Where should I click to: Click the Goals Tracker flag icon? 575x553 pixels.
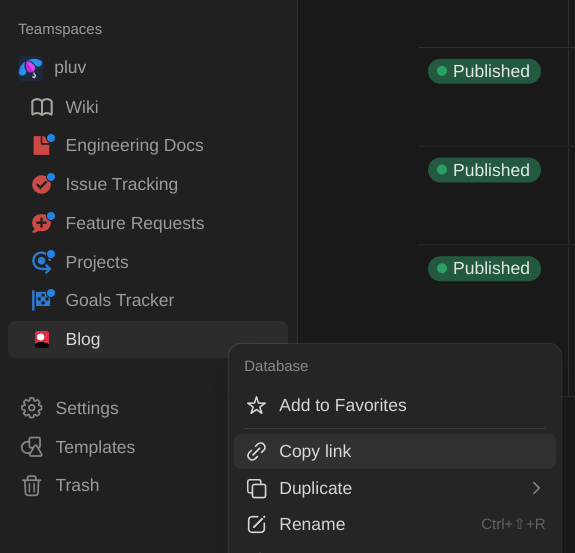point(43,300)
